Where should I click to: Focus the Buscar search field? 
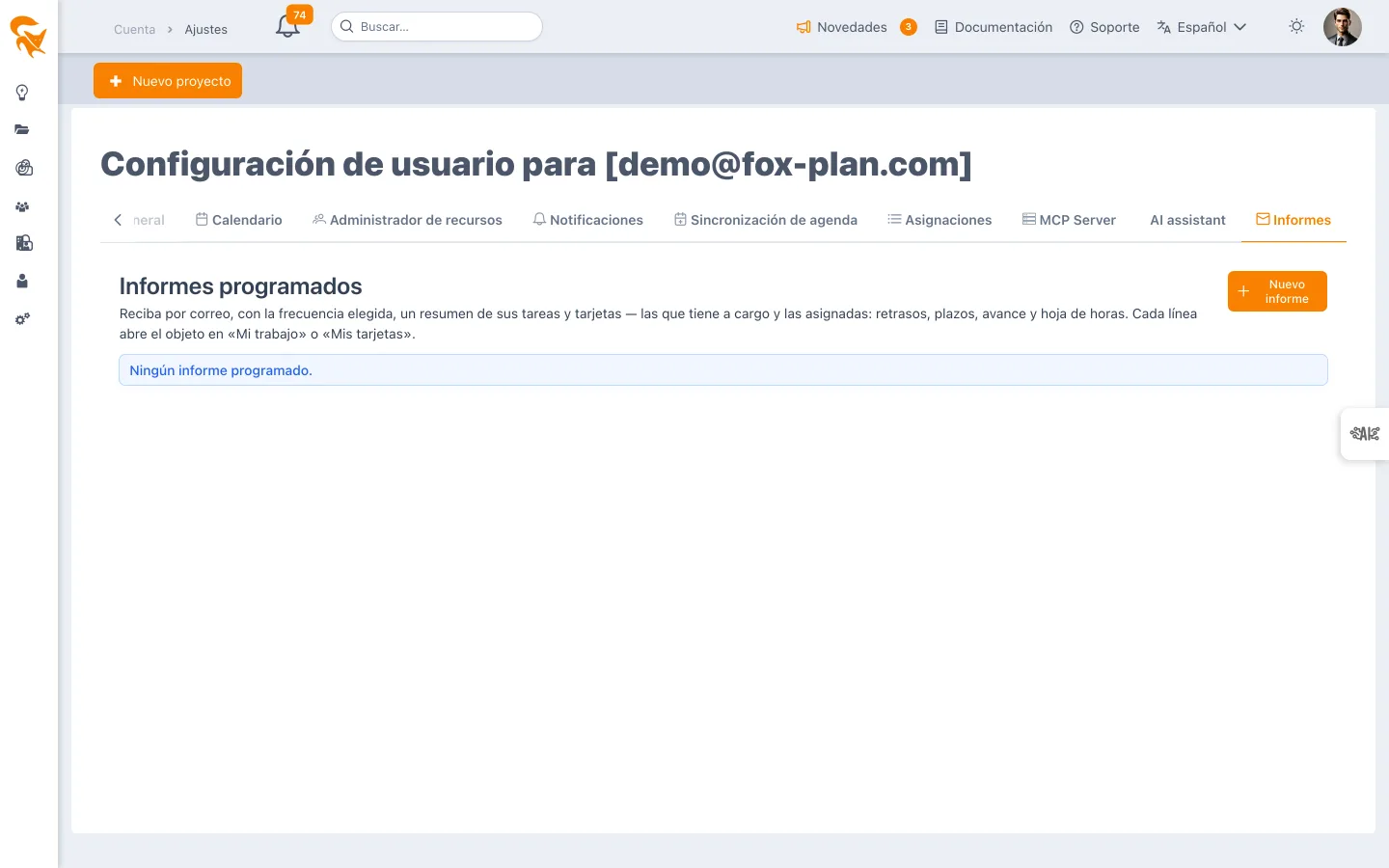tap(437, 27)
